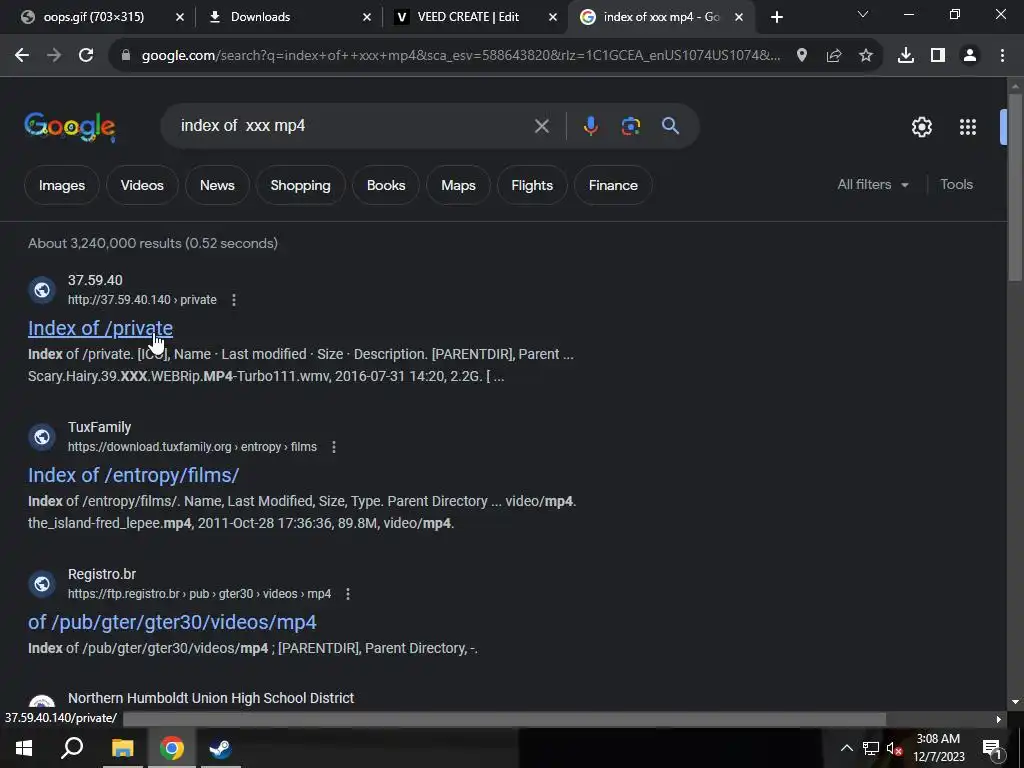The width and height of the screenshot is (1024, 768).
Task: Share this page via share icon
Action: coord(834,56)
